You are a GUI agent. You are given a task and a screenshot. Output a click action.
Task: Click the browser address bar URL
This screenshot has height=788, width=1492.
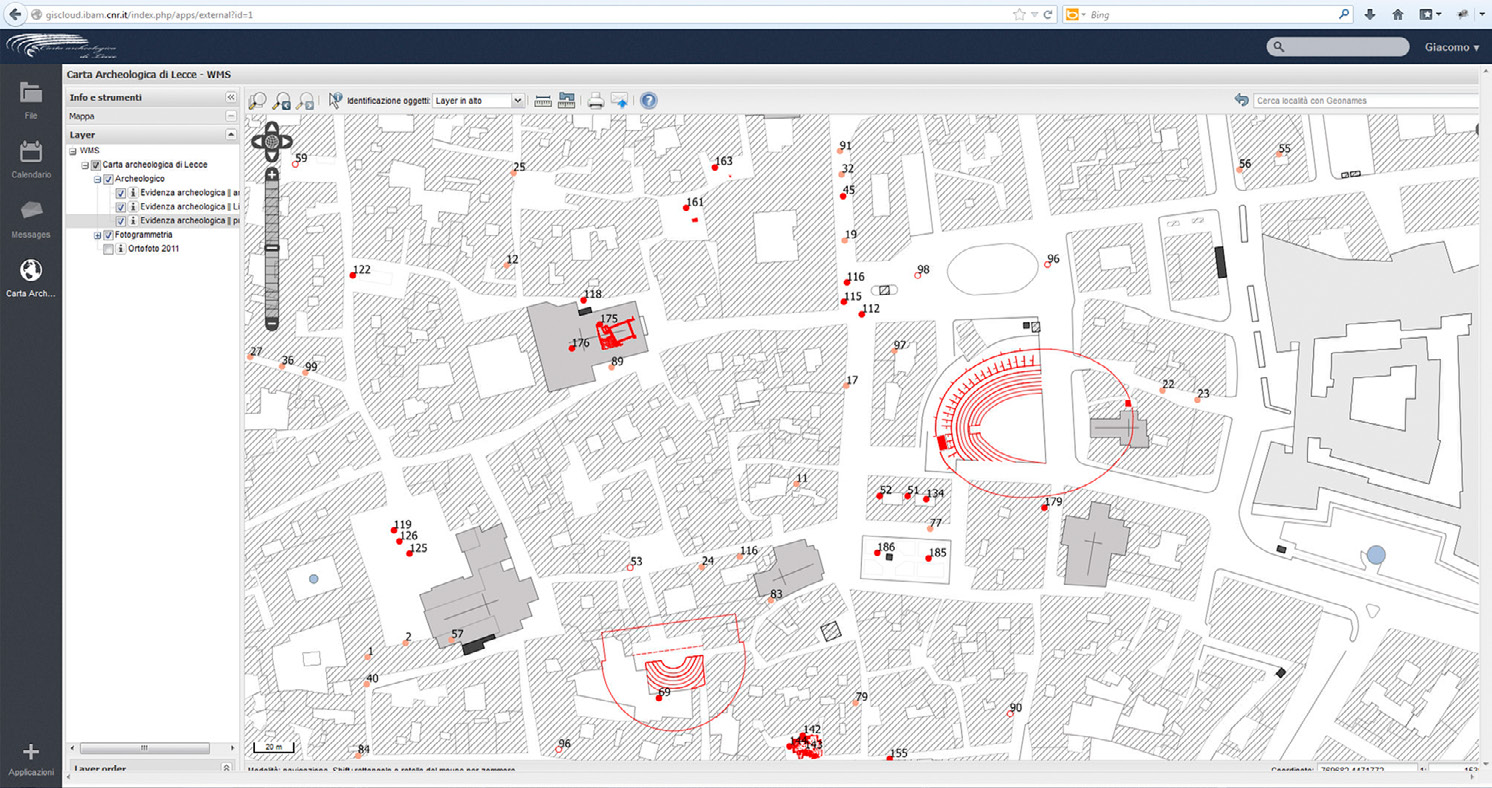150,15
